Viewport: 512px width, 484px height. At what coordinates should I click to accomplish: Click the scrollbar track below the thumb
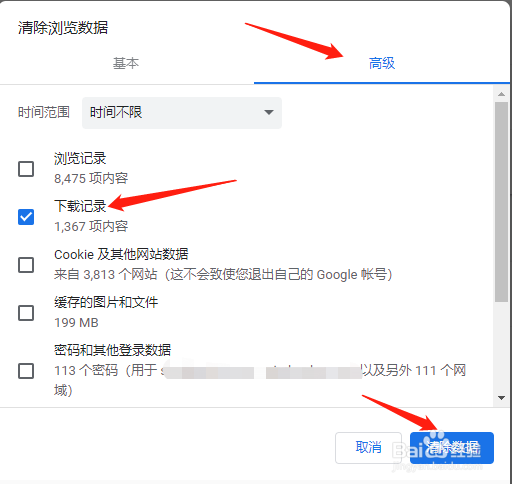coord(501,347)
